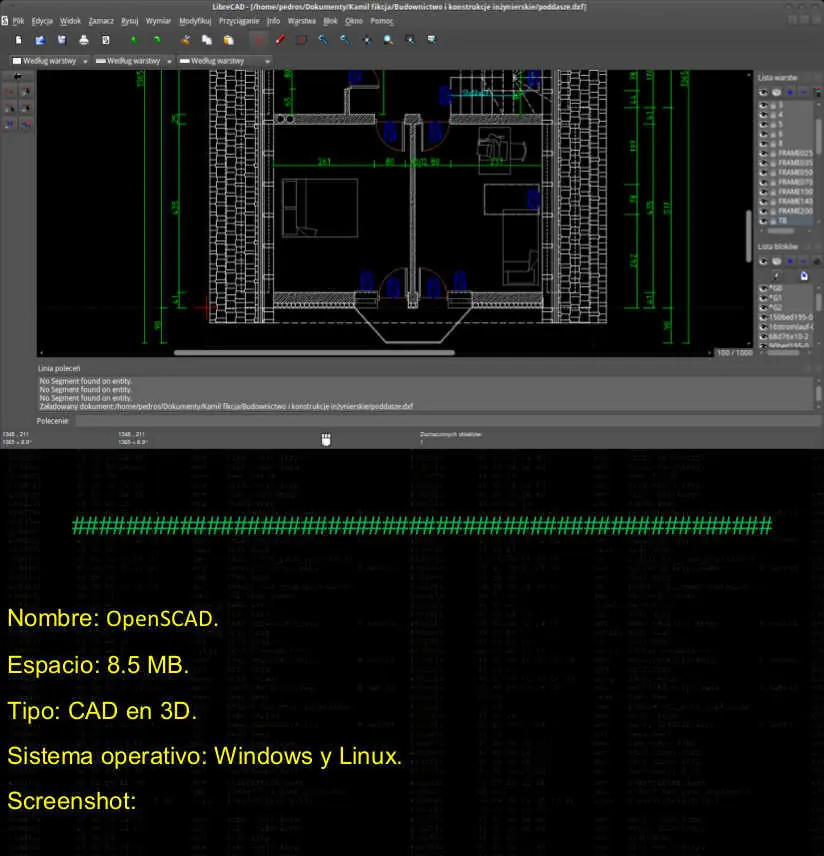The image size is (824, 856).
Task: Click the back arrow in the left tool panel
Action: pos(18,76)
